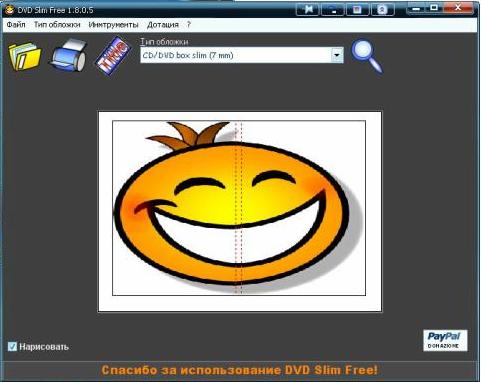Open the Инструменты menu
481x382 pixels.
pyautogui.click(x=113, y=25)
